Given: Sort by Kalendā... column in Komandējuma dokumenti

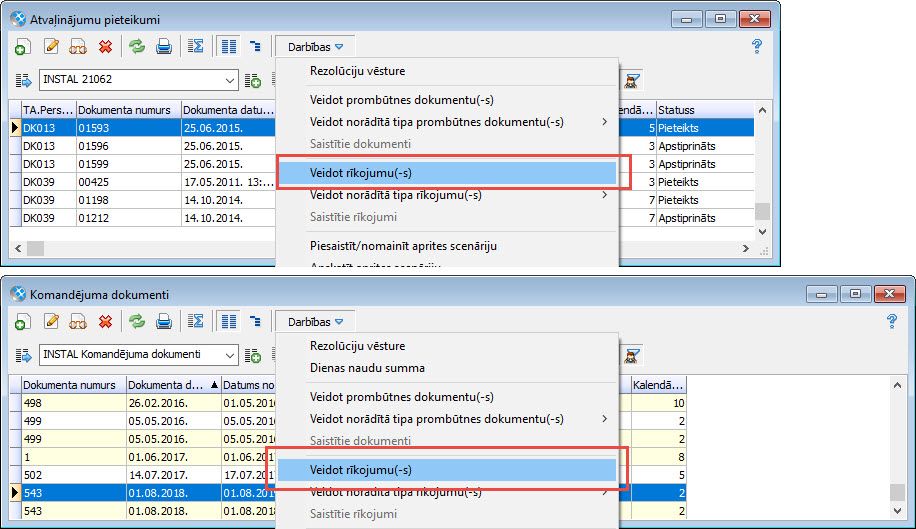Looking at the screenshot, I should [658, 385].
